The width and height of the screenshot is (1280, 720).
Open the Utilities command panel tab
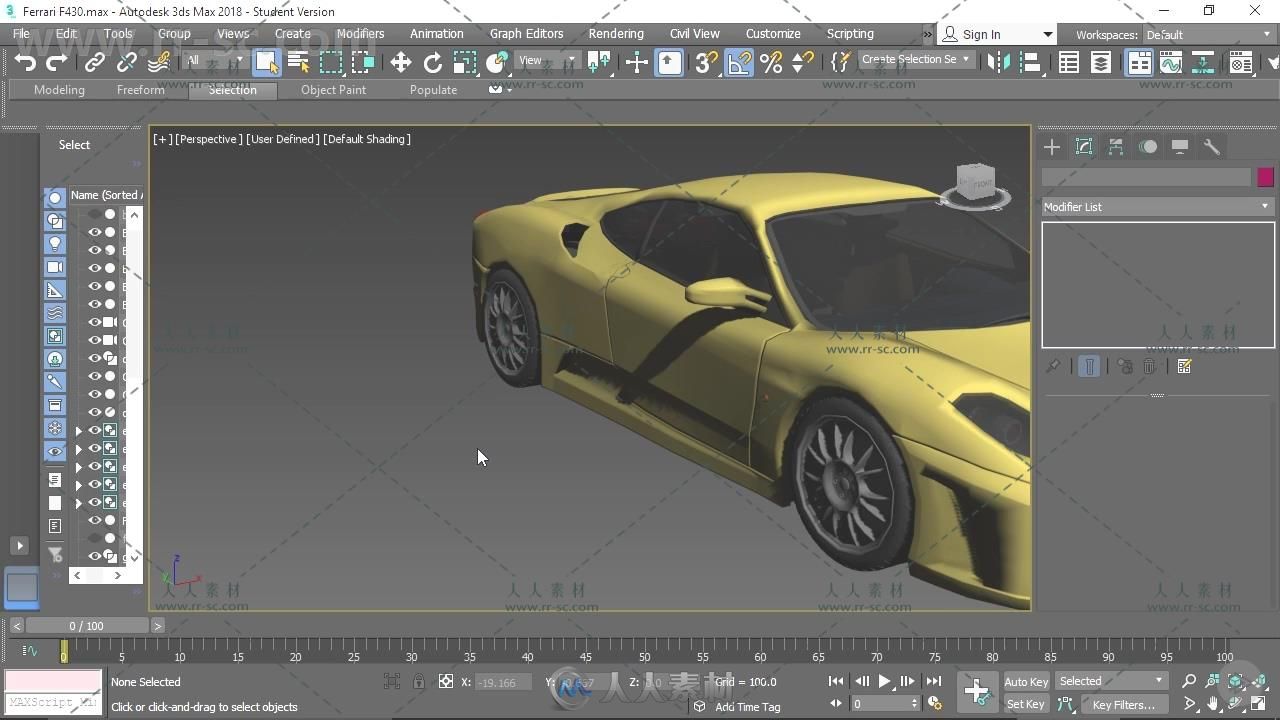(x=1212, y=147)
